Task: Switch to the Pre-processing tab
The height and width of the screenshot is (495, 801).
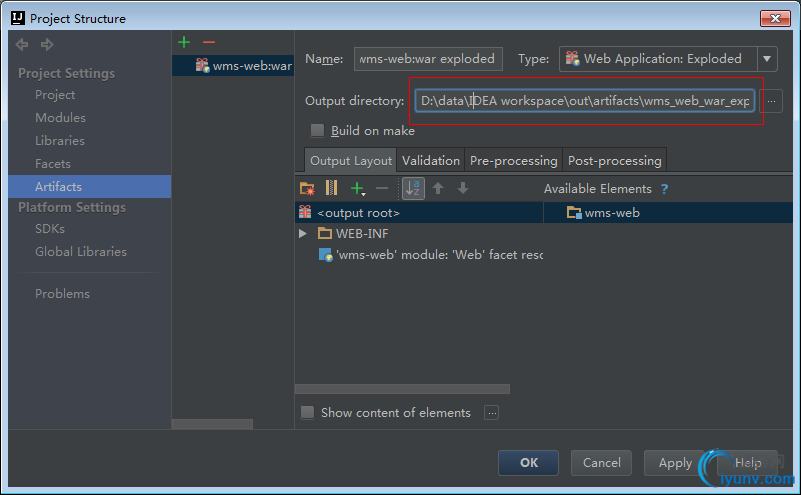Action: pyautogui.click(x=513, y=161)
